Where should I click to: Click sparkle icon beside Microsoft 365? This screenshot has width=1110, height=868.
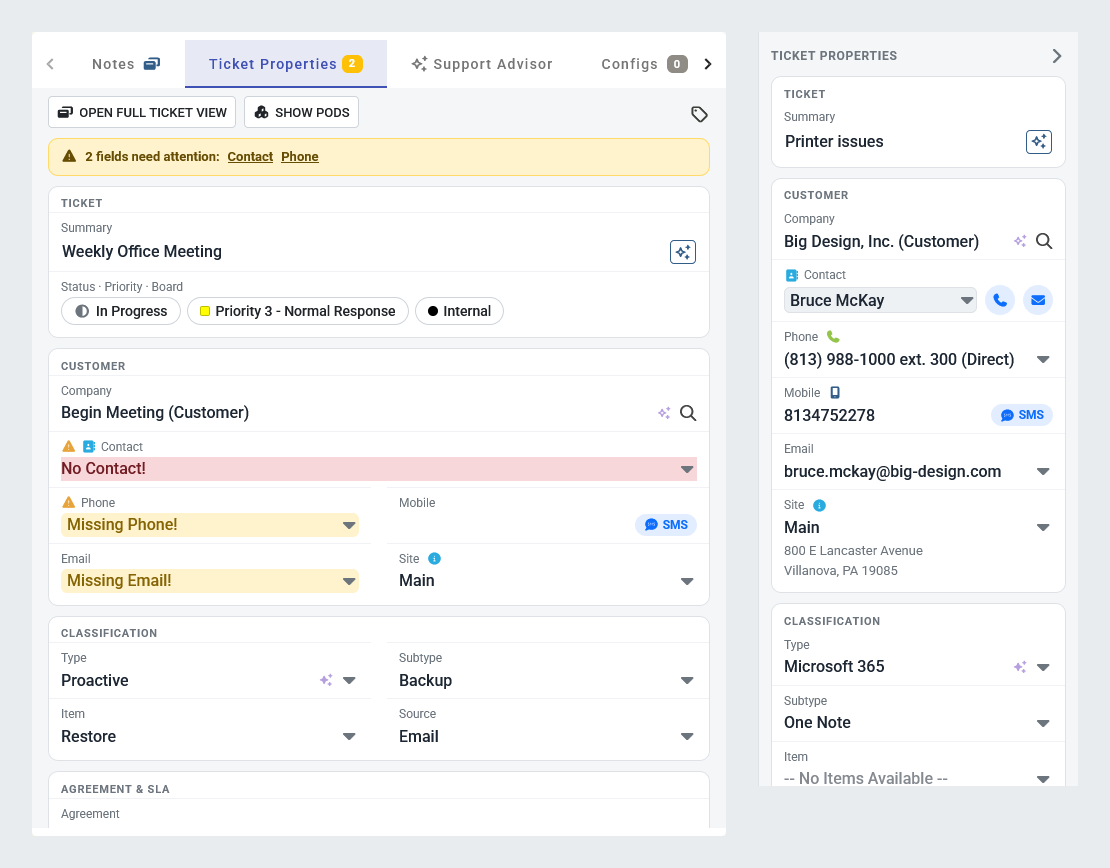point(1020,667)
